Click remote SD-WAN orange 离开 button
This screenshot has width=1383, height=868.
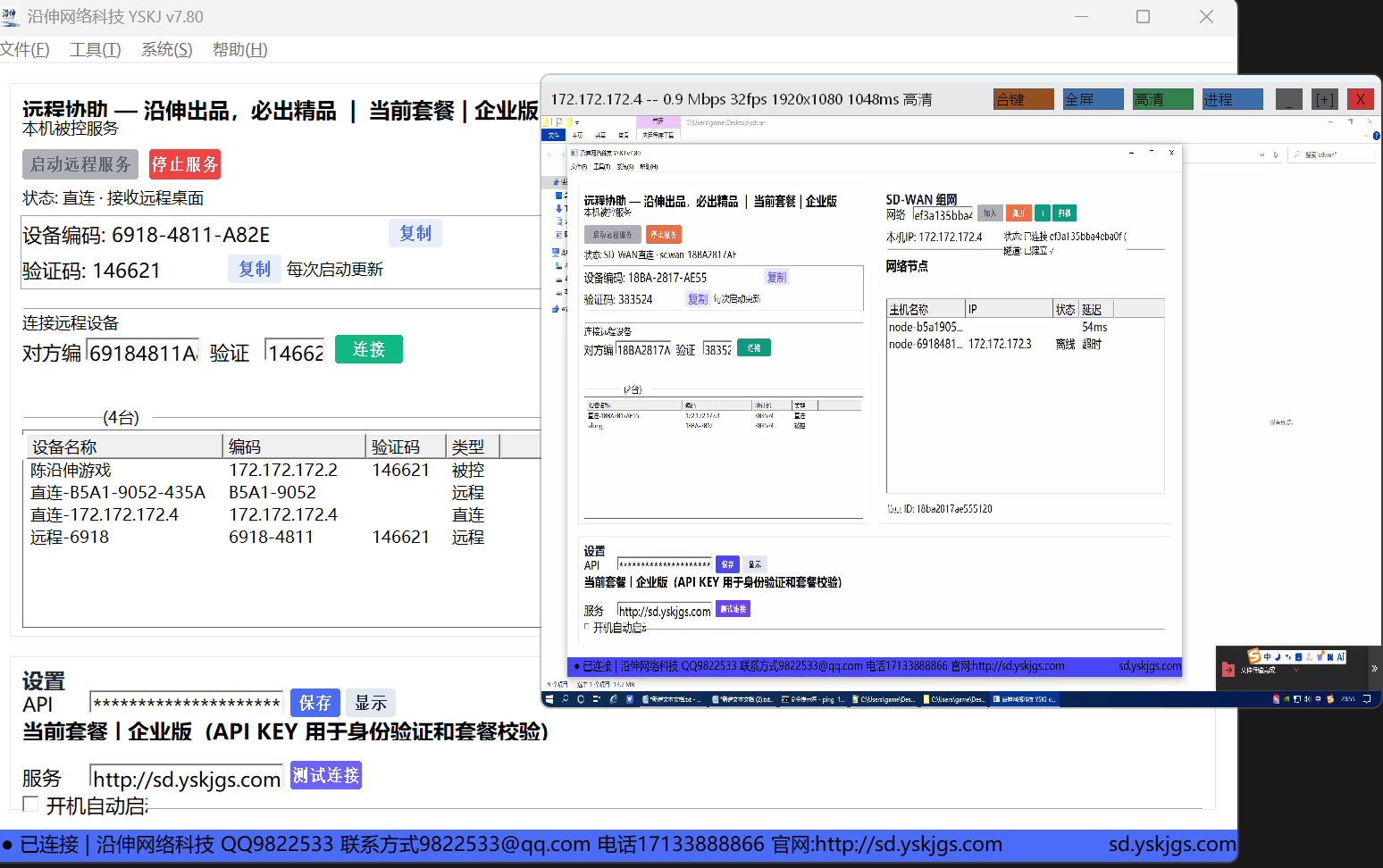(1018, 213)
